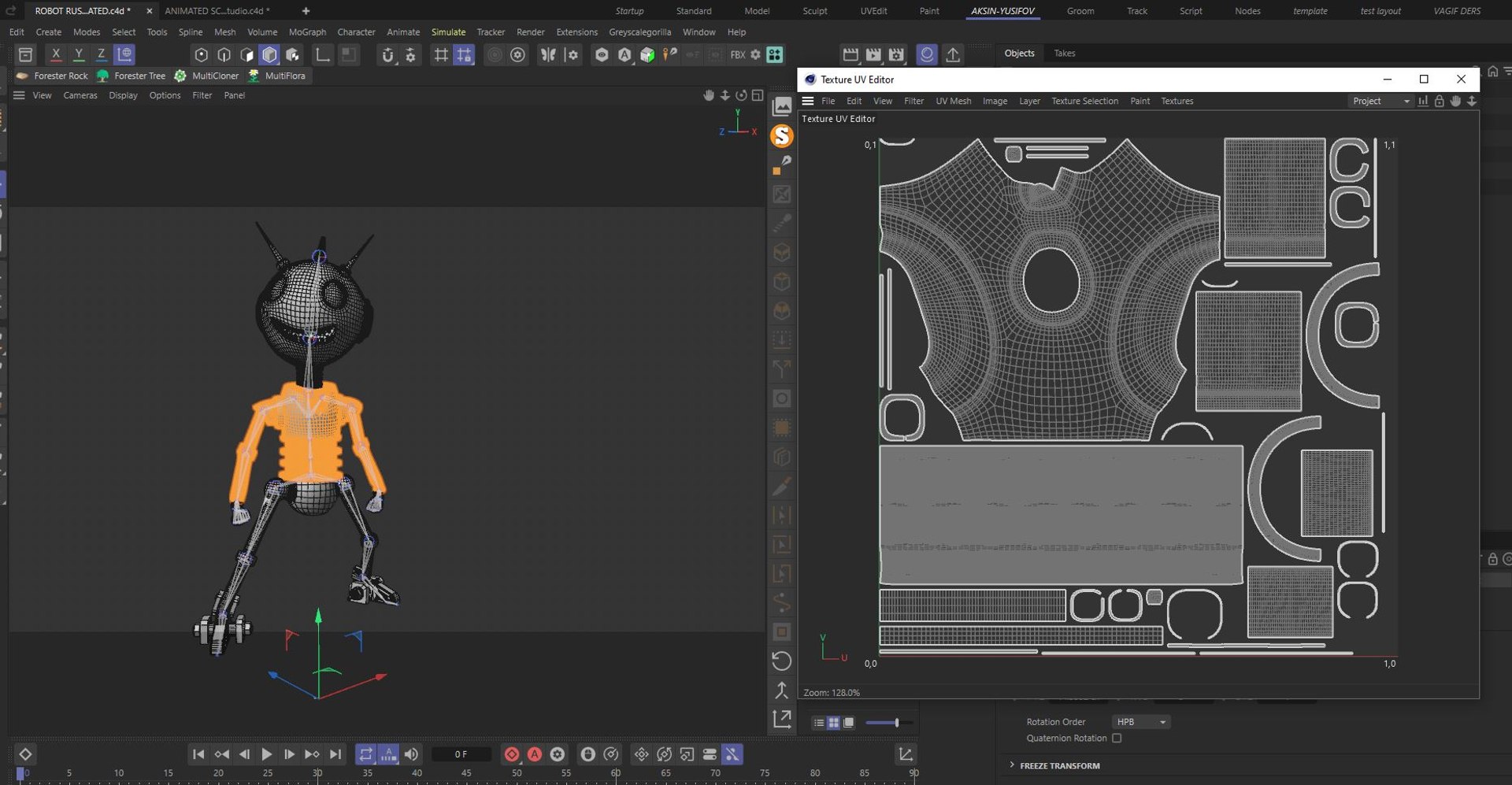Switch to list view icon below UV Editor
The width and height of the screenshot is (1512, 785).
pos(819,722)
